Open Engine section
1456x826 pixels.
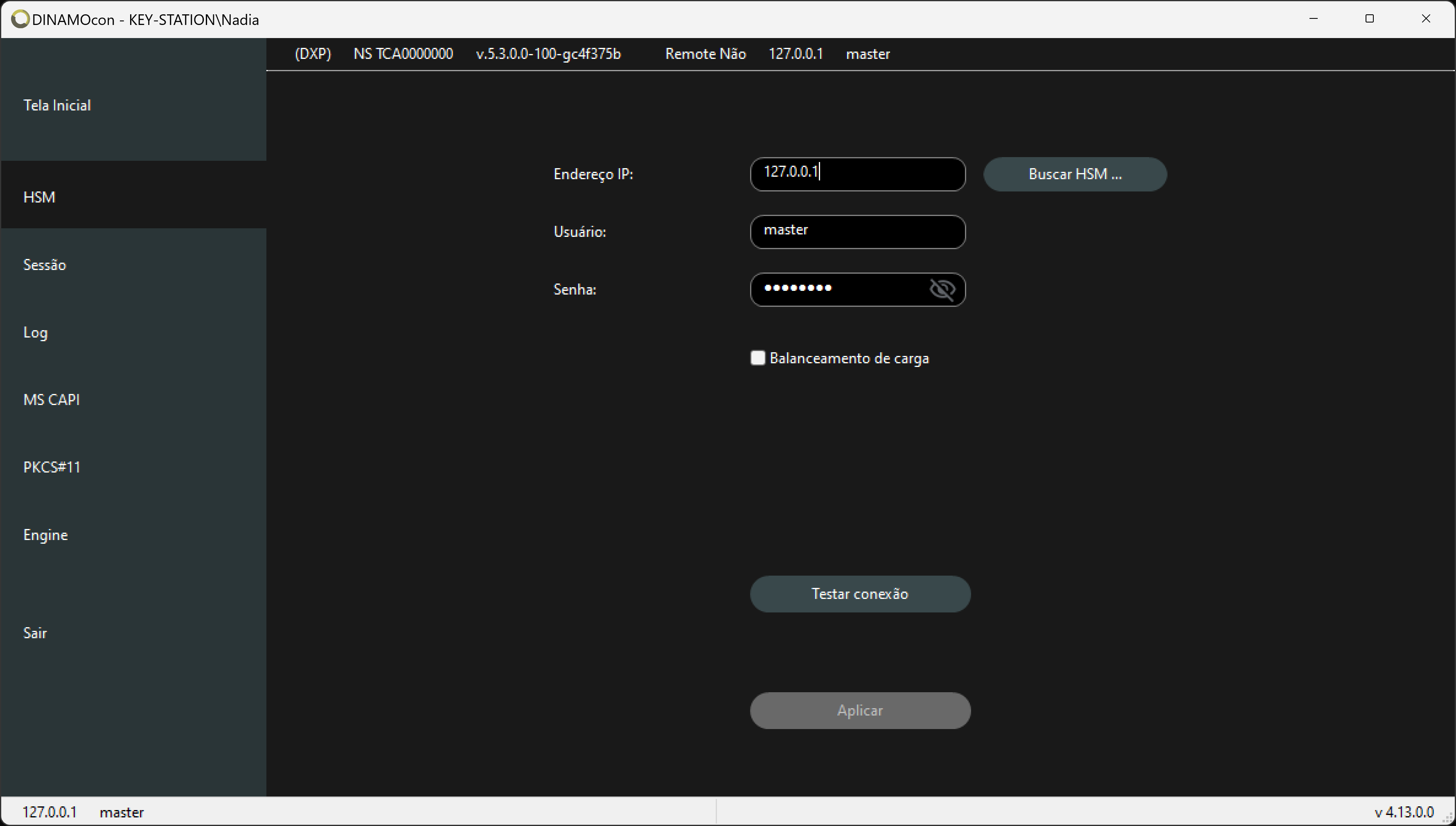[134, 534]
